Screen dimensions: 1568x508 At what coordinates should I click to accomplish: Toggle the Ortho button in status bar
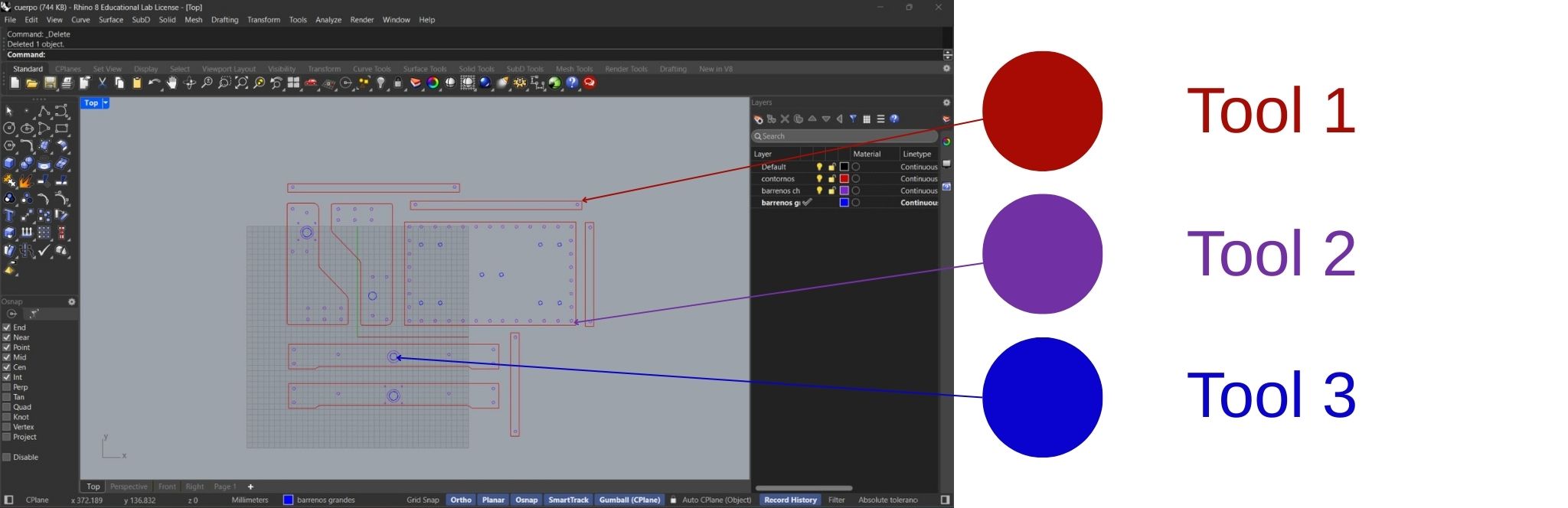[x=461, y=500]
